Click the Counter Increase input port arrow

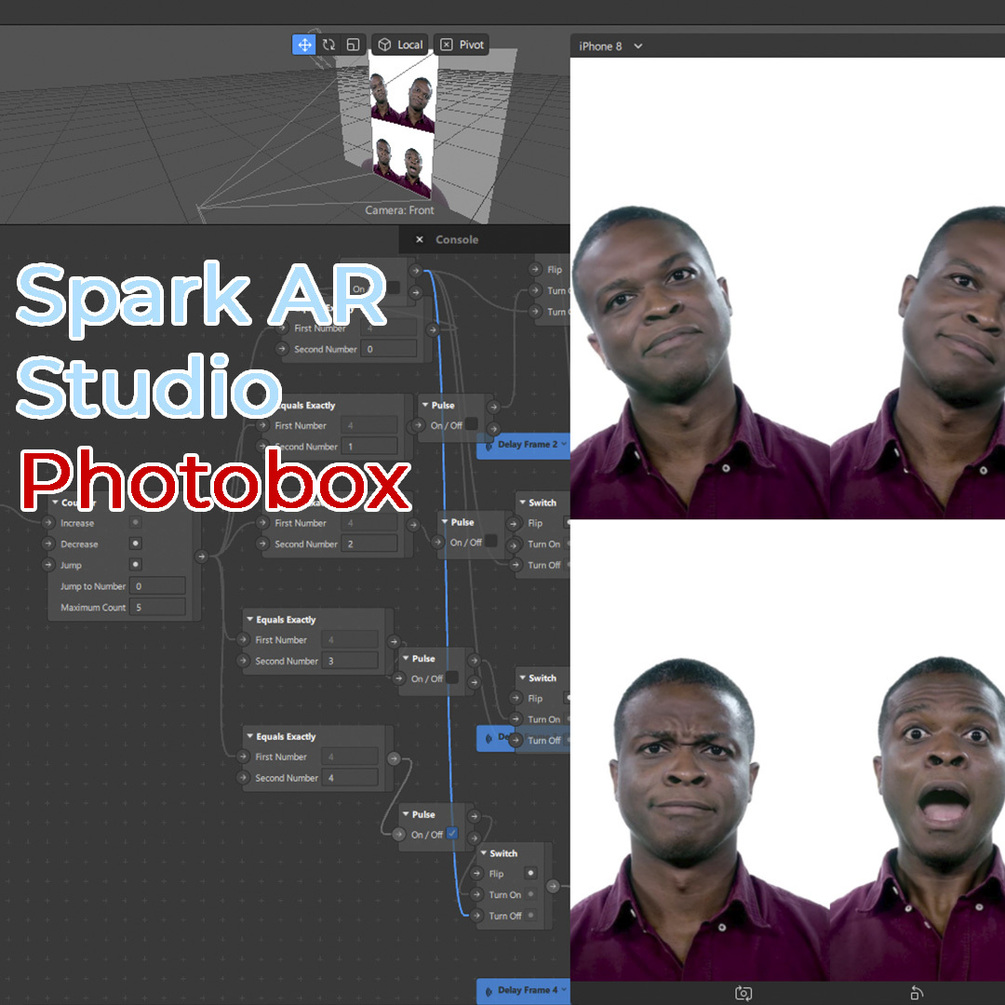click(x=48, y=523)
